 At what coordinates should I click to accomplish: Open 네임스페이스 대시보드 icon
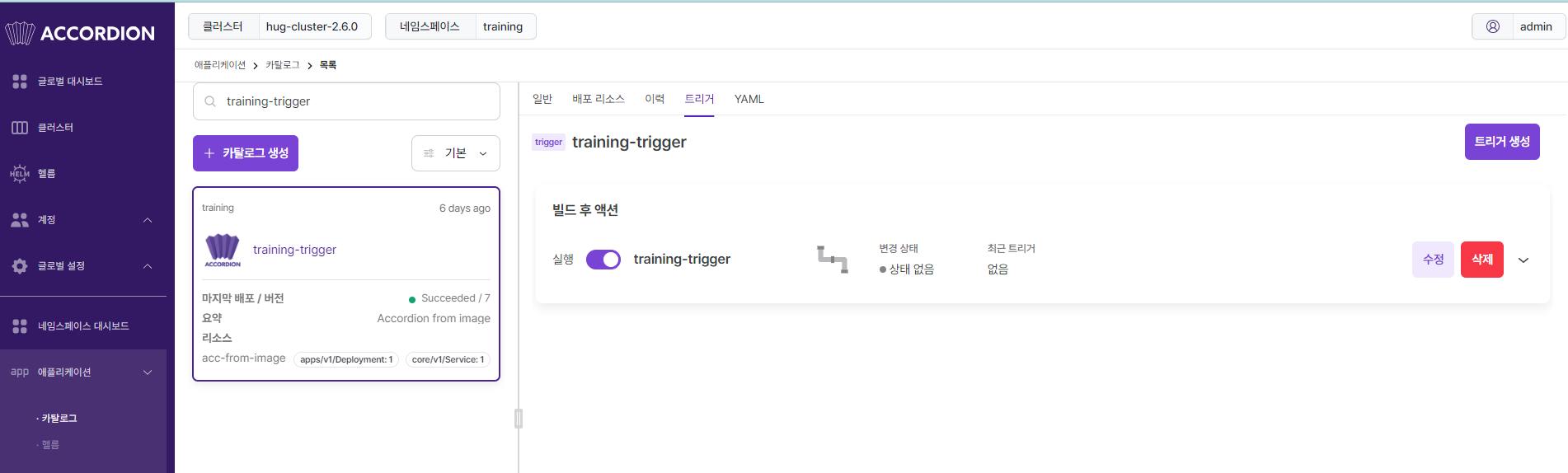[x=20, y=326]
